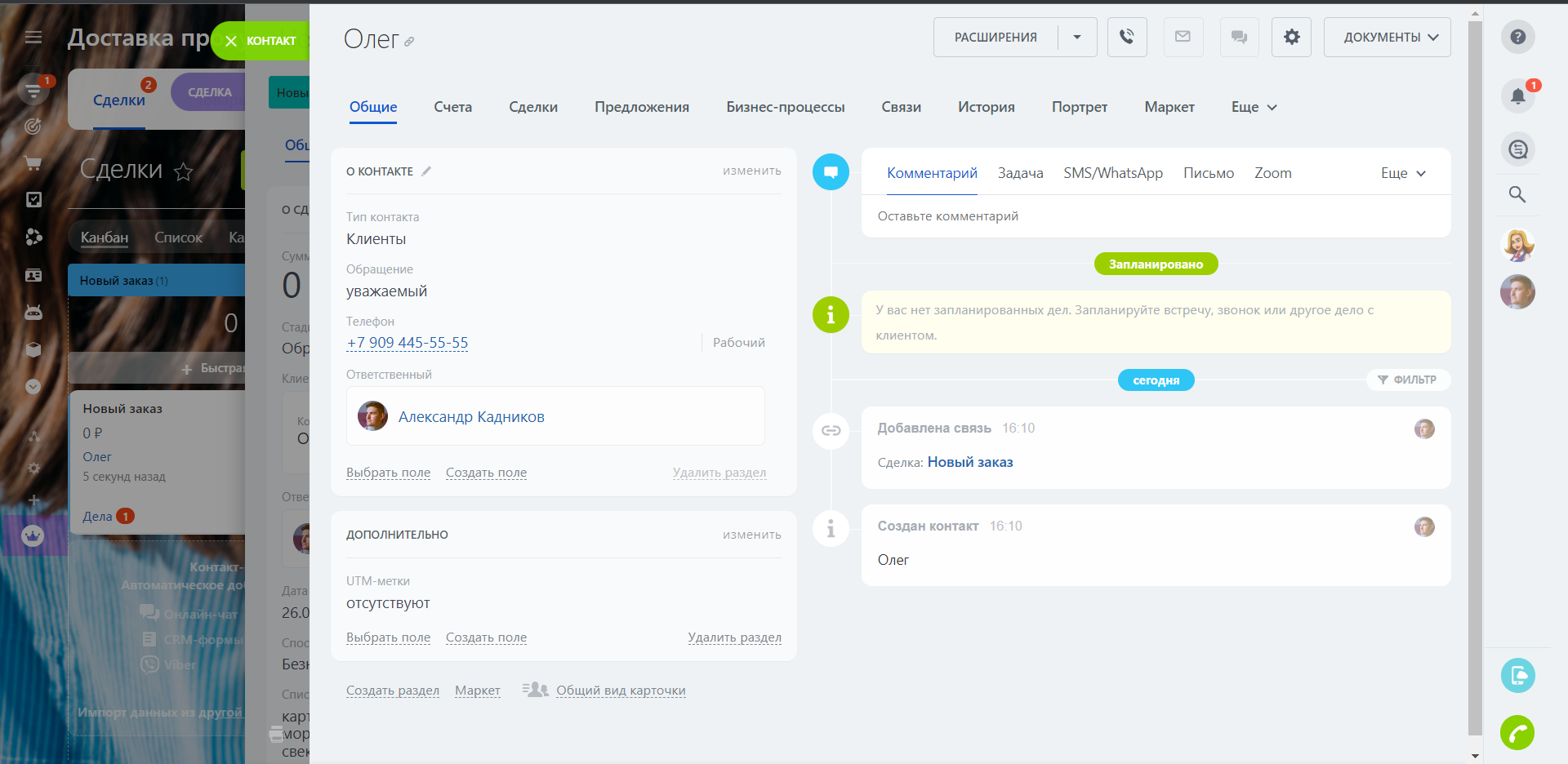This screenshot has height=764, width=1568.
Task: Select the SMS/WhatsApp tab
Action: tap(1112, 173)
